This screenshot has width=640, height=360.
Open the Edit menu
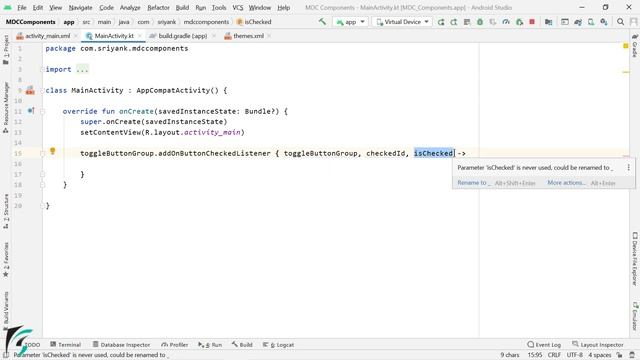tap(38, 7)
